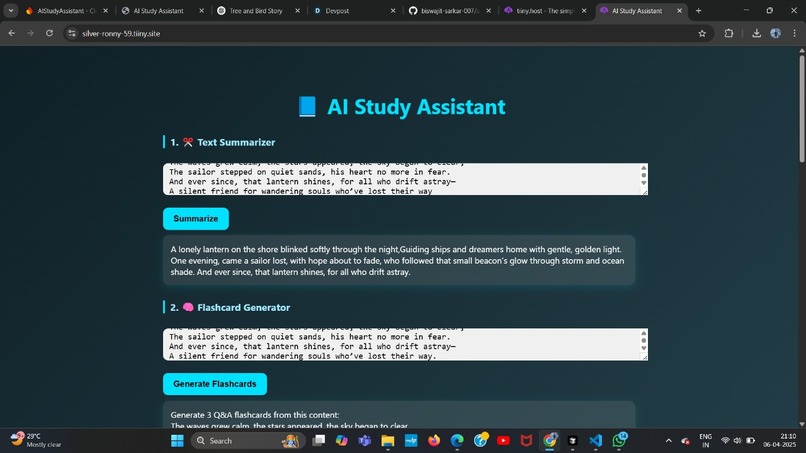
Task: Open Firefox from the taskbar
Action: [x=434, y=441]
